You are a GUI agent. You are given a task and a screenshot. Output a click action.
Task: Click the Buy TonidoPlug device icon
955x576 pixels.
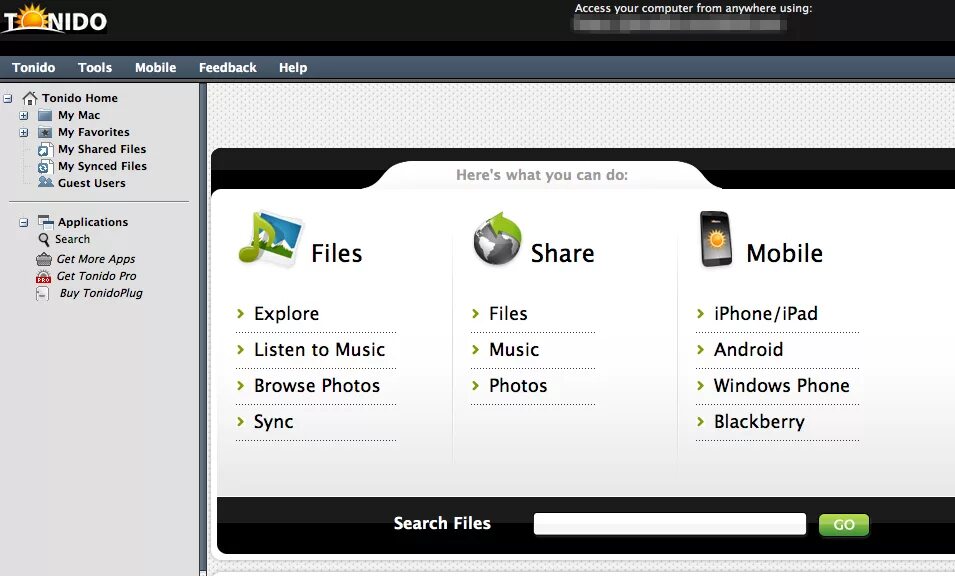pyautogui.click(x=43, y=293)
